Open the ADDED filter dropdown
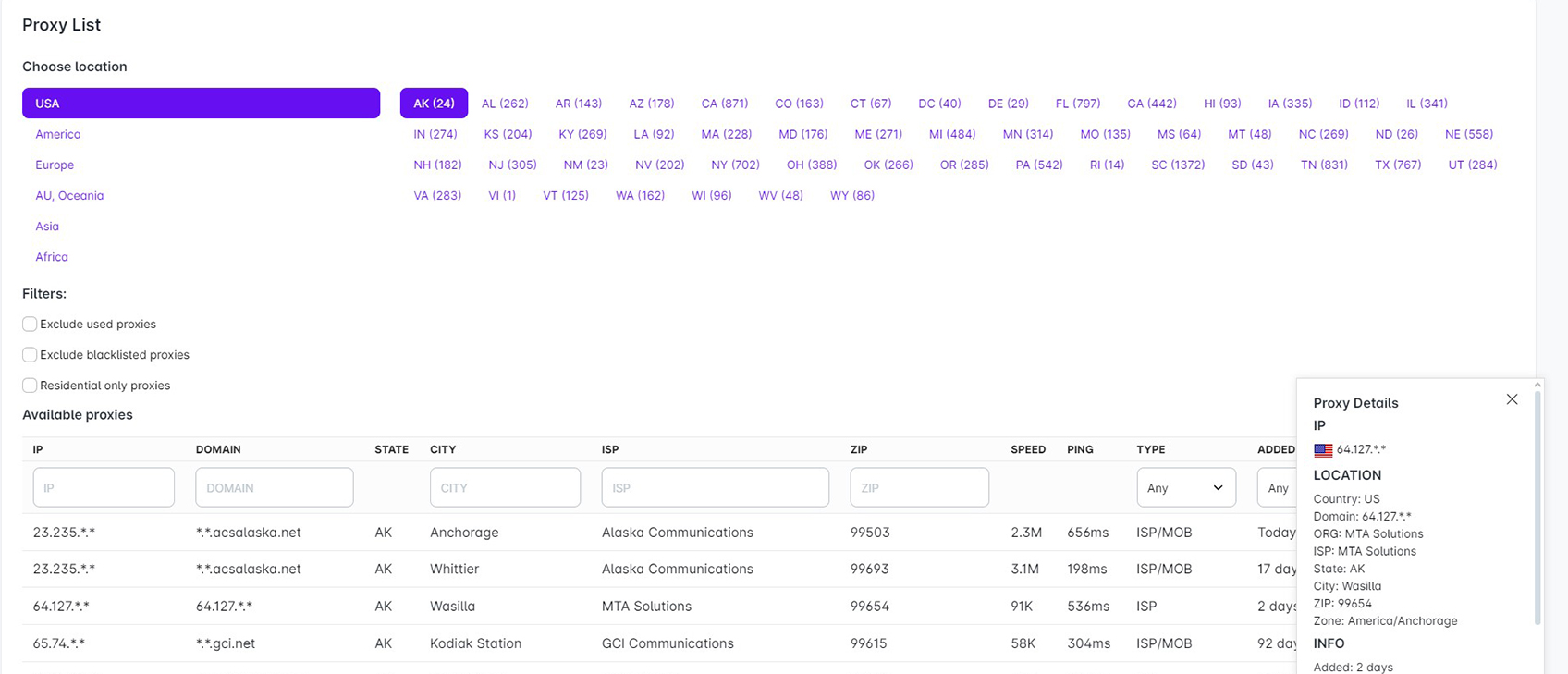Screen dimensions: 1568x674 tap(1278, 487)
